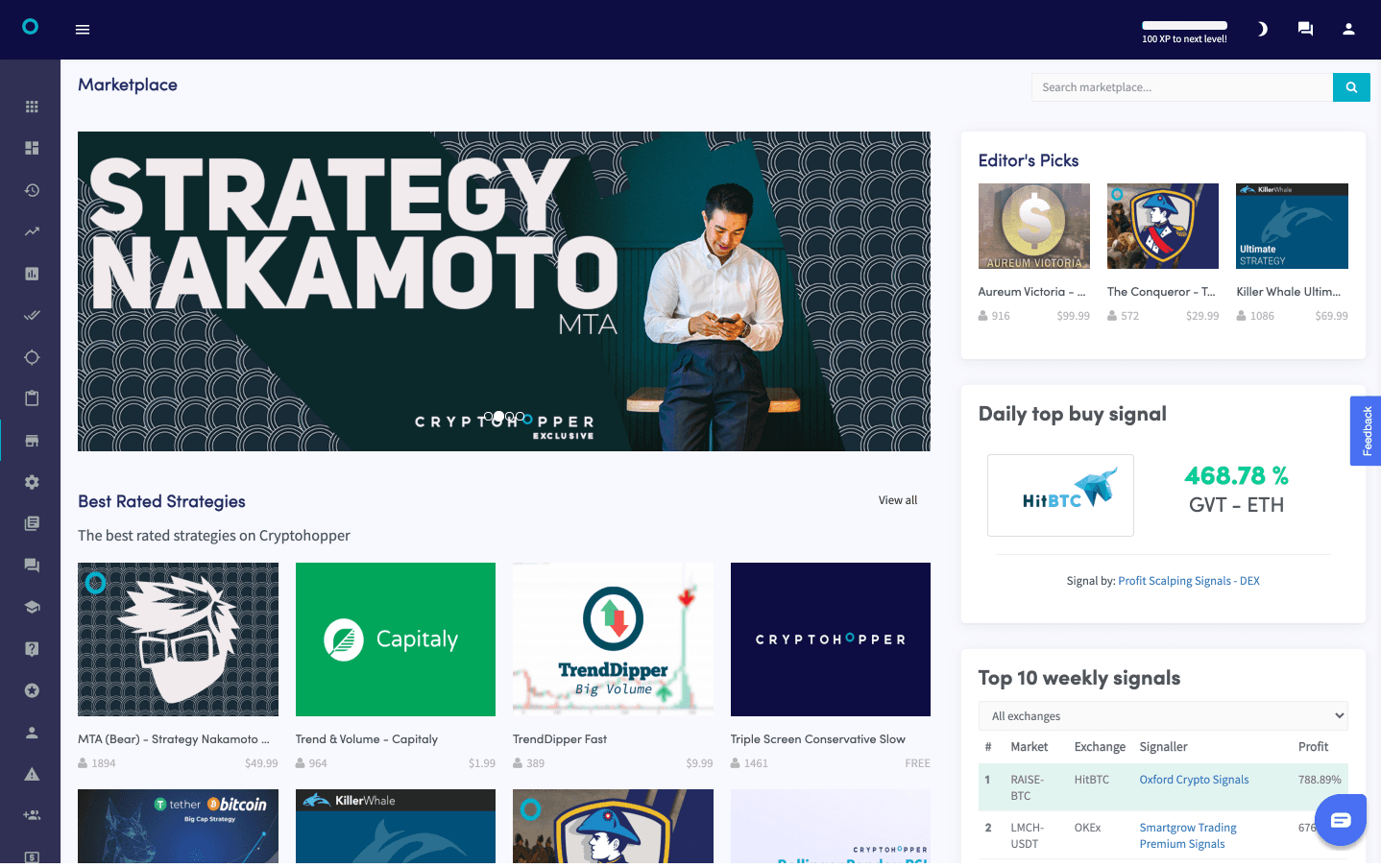Open the forum chat icon in sidebar
This screenshot has height=868, width=1381.
click(x=32, y=566)
